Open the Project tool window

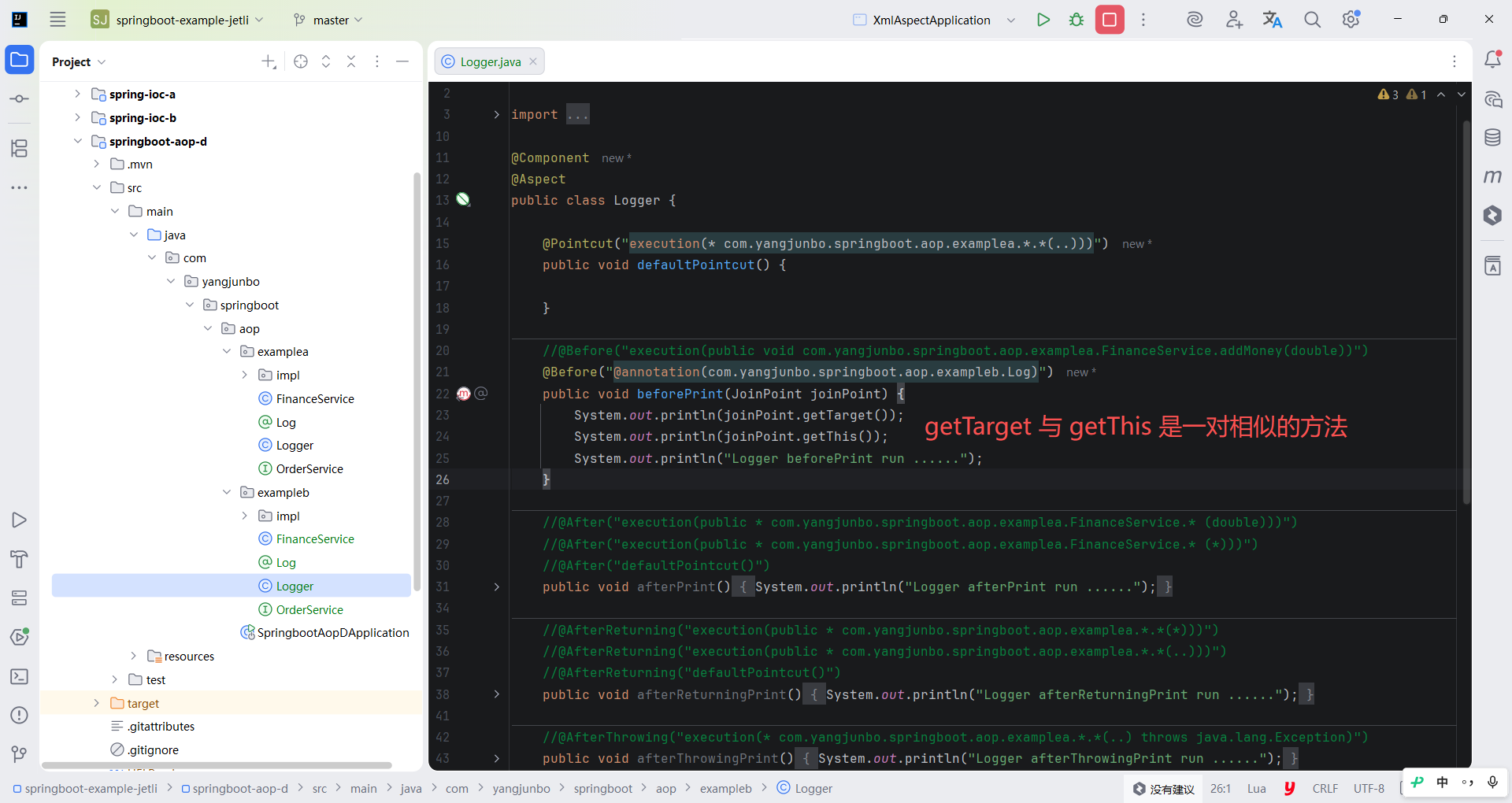pos(20,60)
